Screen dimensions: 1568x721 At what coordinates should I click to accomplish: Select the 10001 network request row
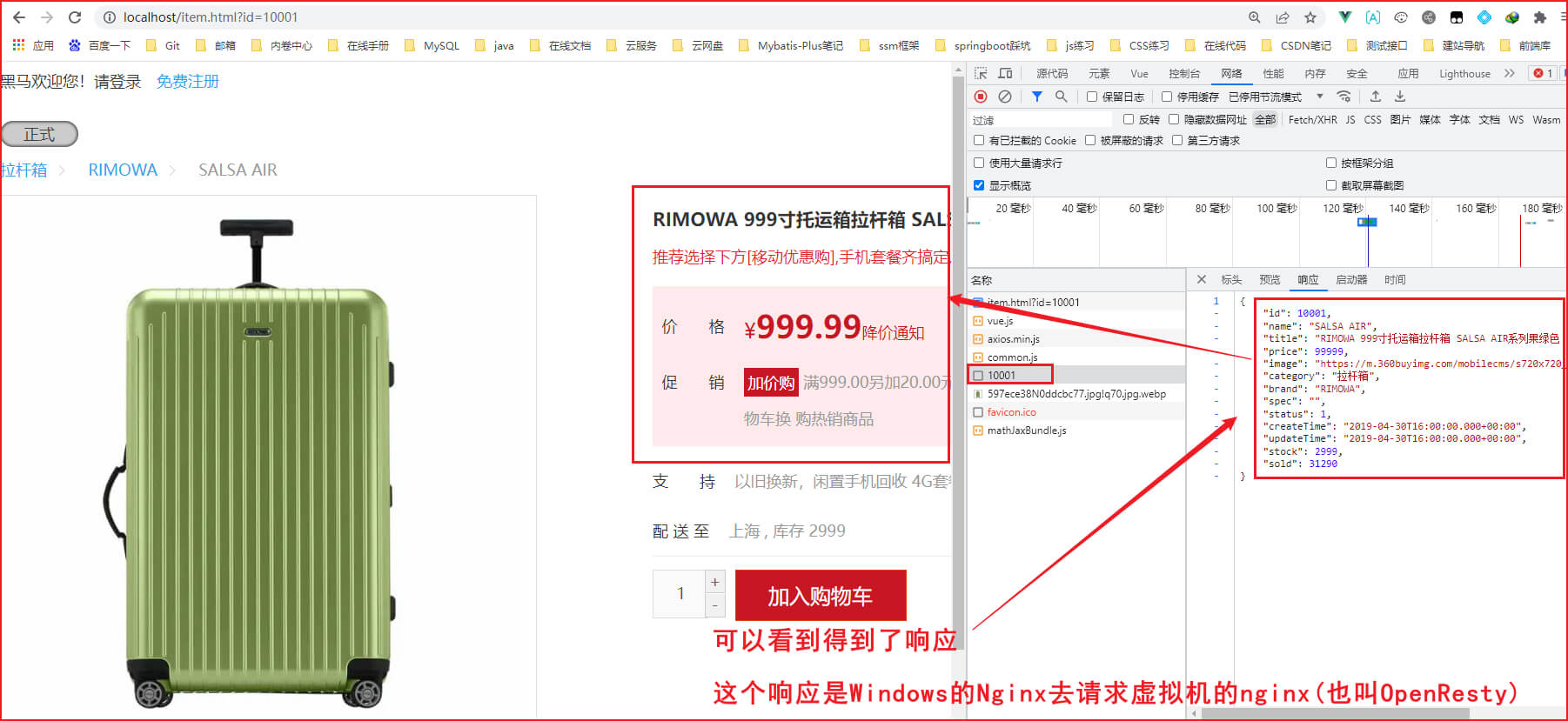click(x=1076, y=375)
